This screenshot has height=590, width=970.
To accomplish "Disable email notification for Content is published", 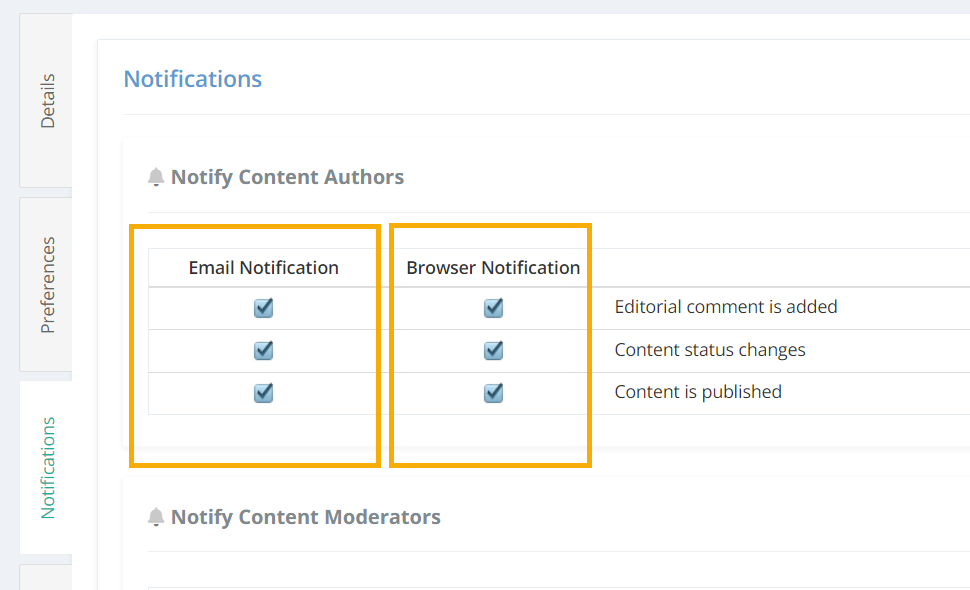I will tap(264, 392).
